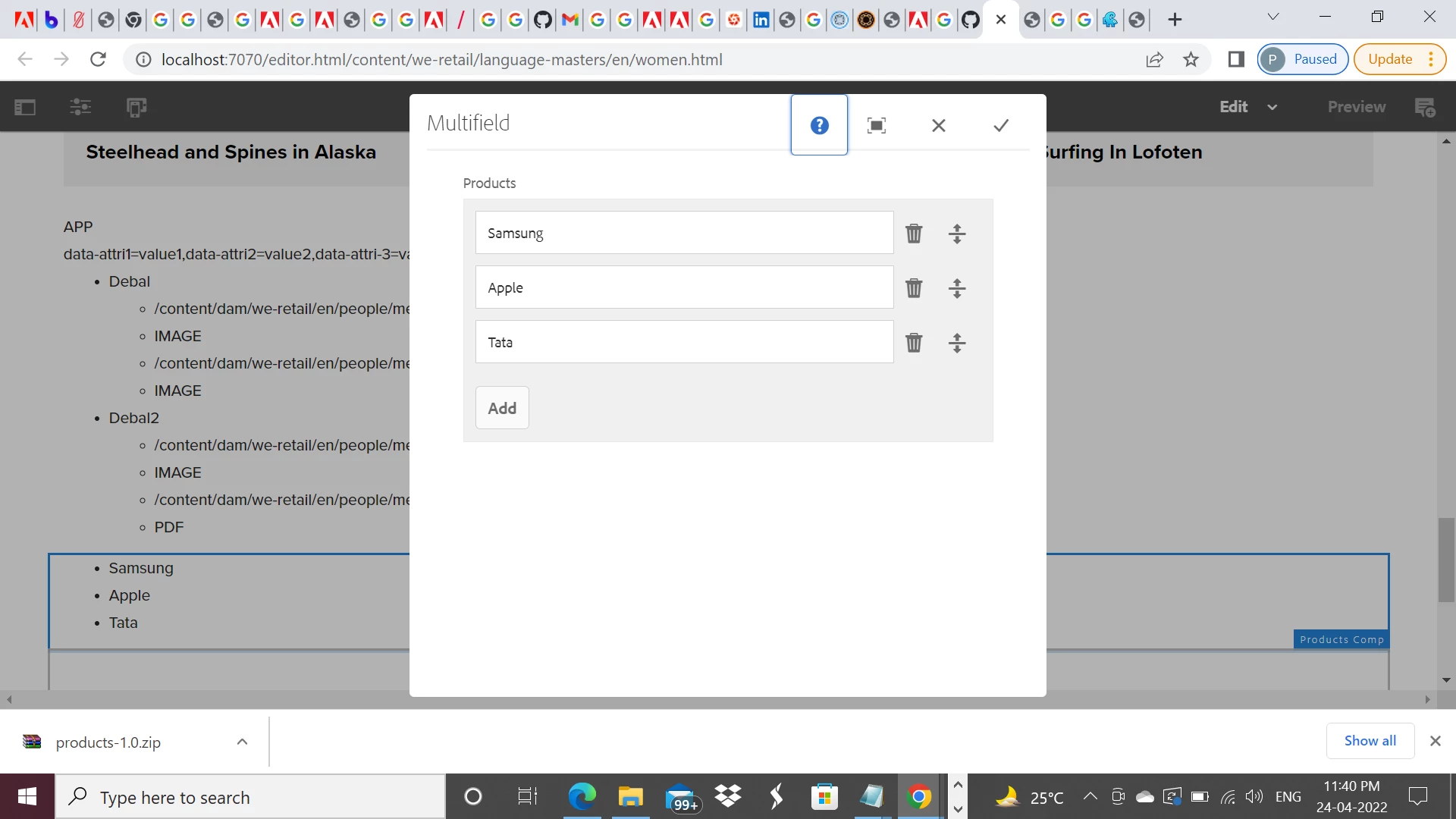Delete the Tata entry with its trash icon
This screenshot has height=819, width=1456.
coord(914,343)
